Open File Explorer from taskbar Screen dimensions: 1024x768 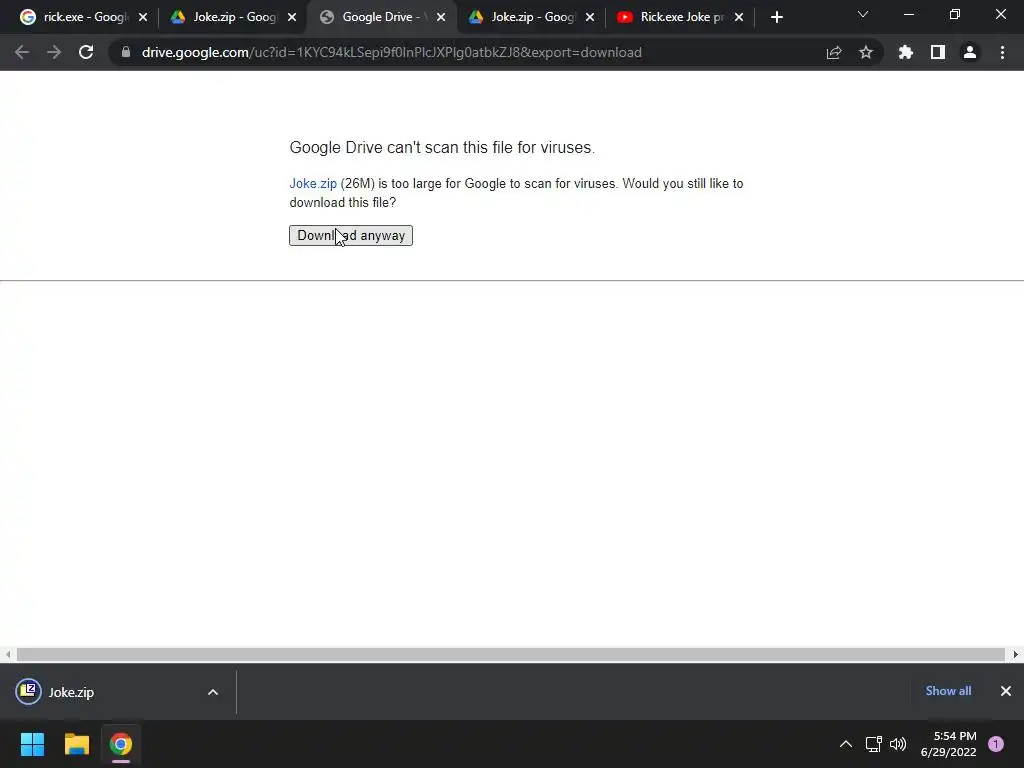coord(76,744)
